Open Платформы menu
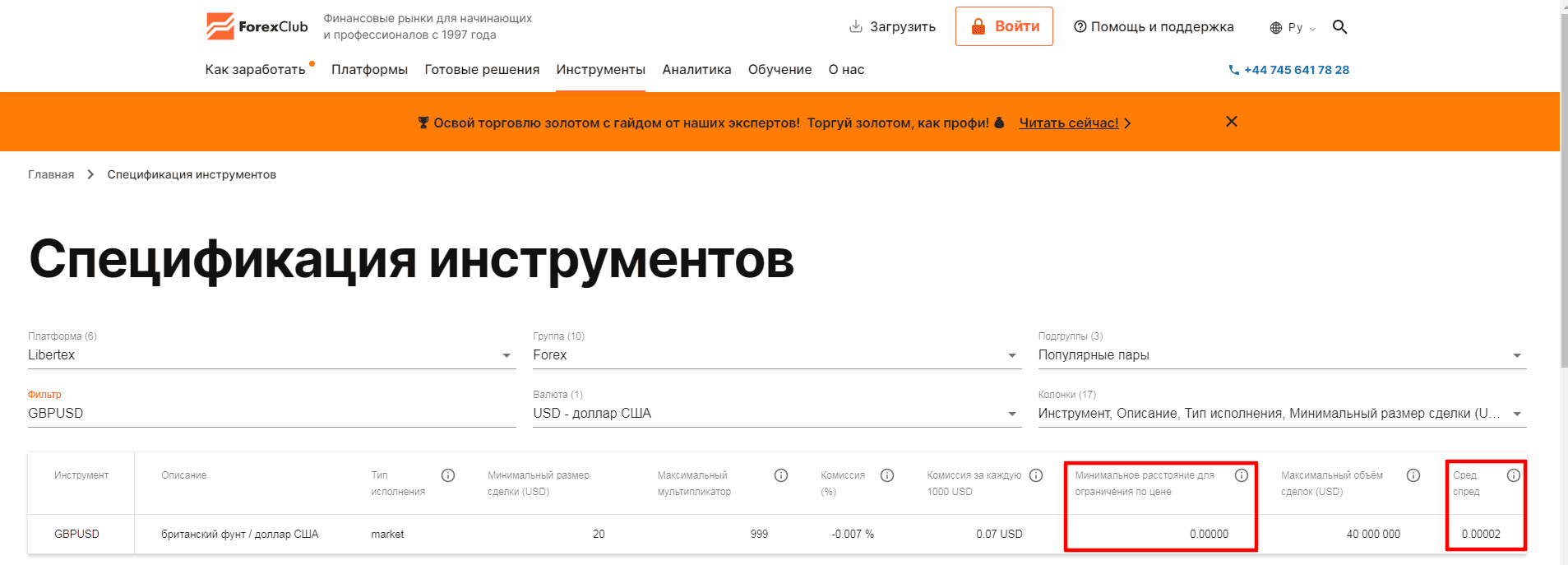The image size is (1568, 565). (369, 70)
